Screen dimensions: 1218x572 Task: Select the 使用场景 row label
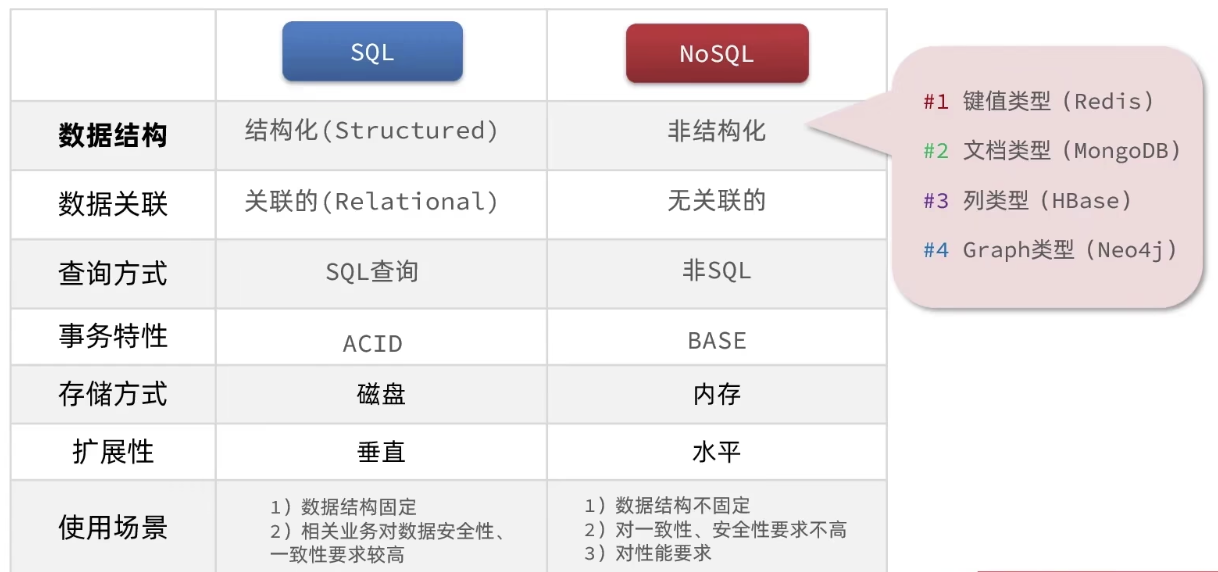[x=113, y=527]
